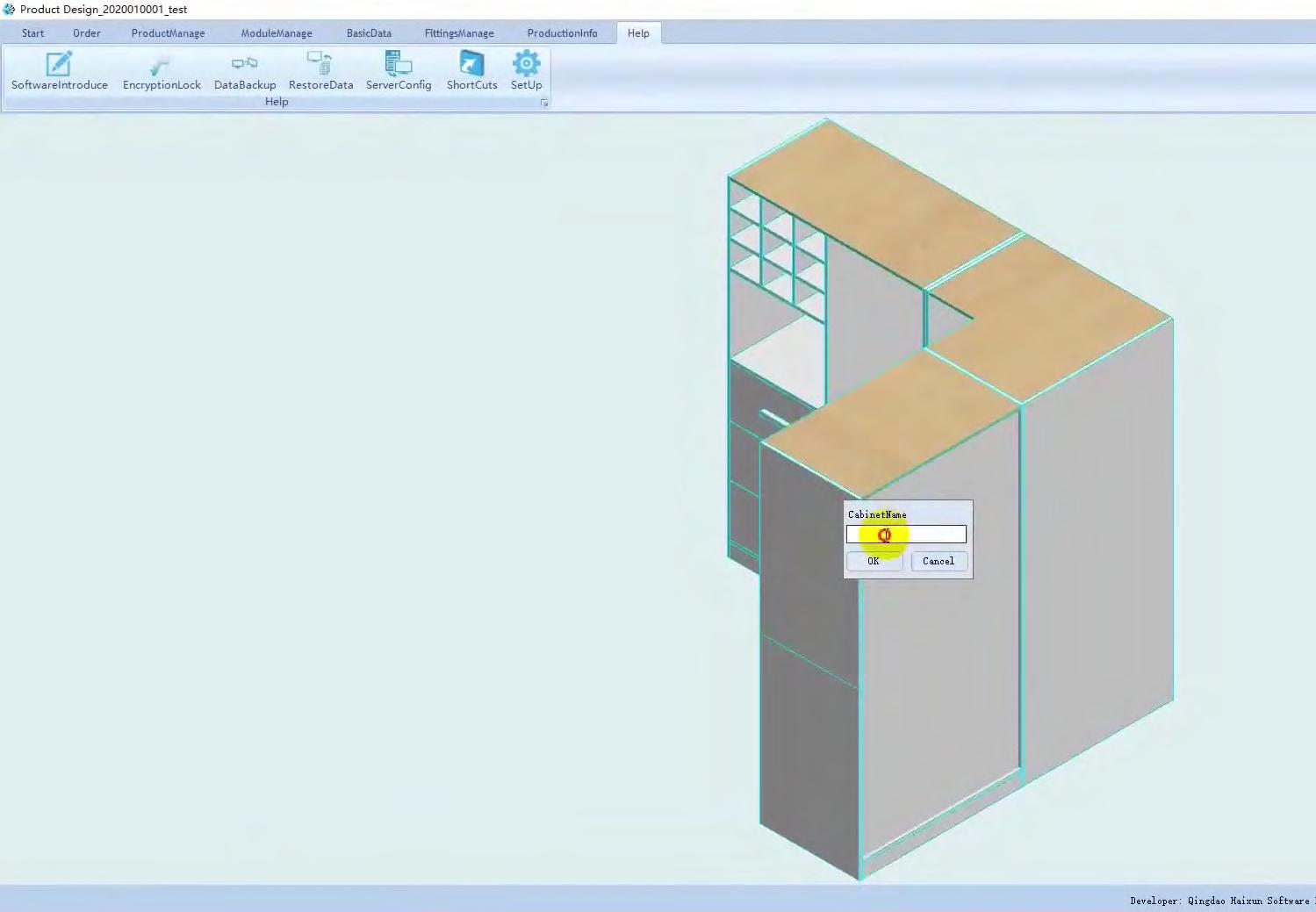Open the SoftwareIntroduce tool
The image size is (1316, 912).
pyautogui.click(x=59, y=70)
